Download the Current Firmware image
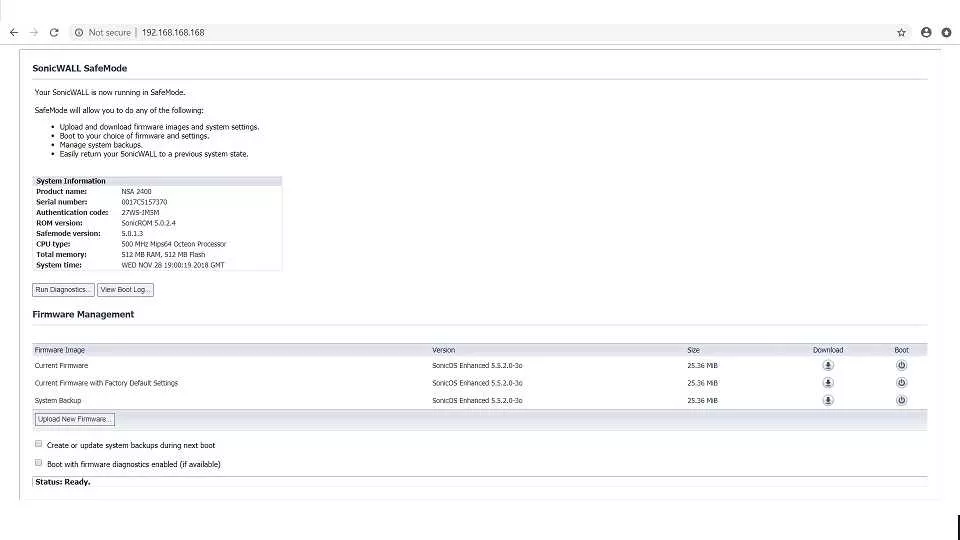This screenshot has width=960, height=540. tap(828, 366)
